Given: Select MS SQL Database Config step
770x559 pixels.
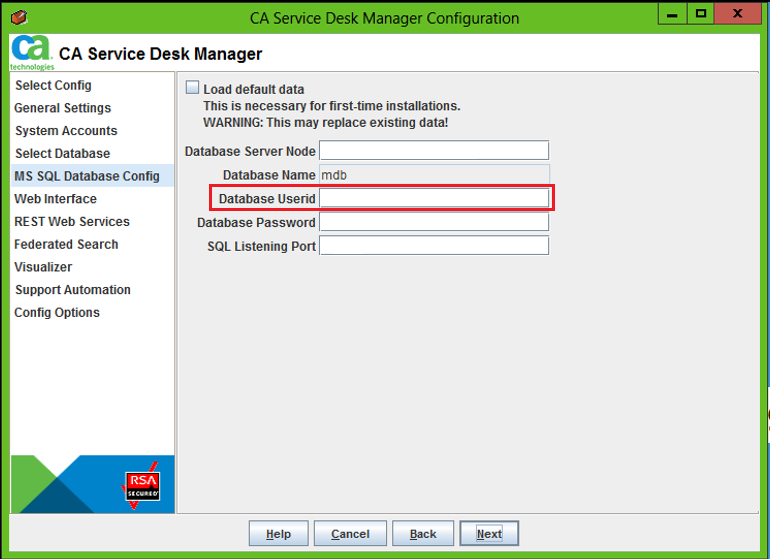Looking at the screenshot, I should (92, 176).
